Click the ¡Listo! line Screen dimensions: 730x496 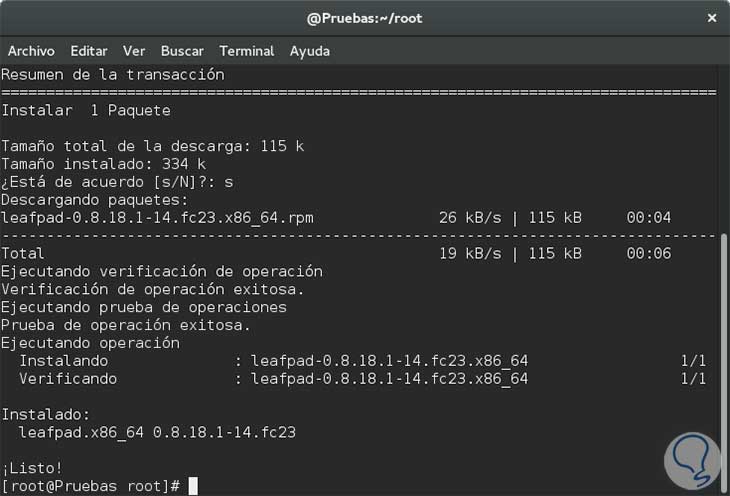[32, 467]
